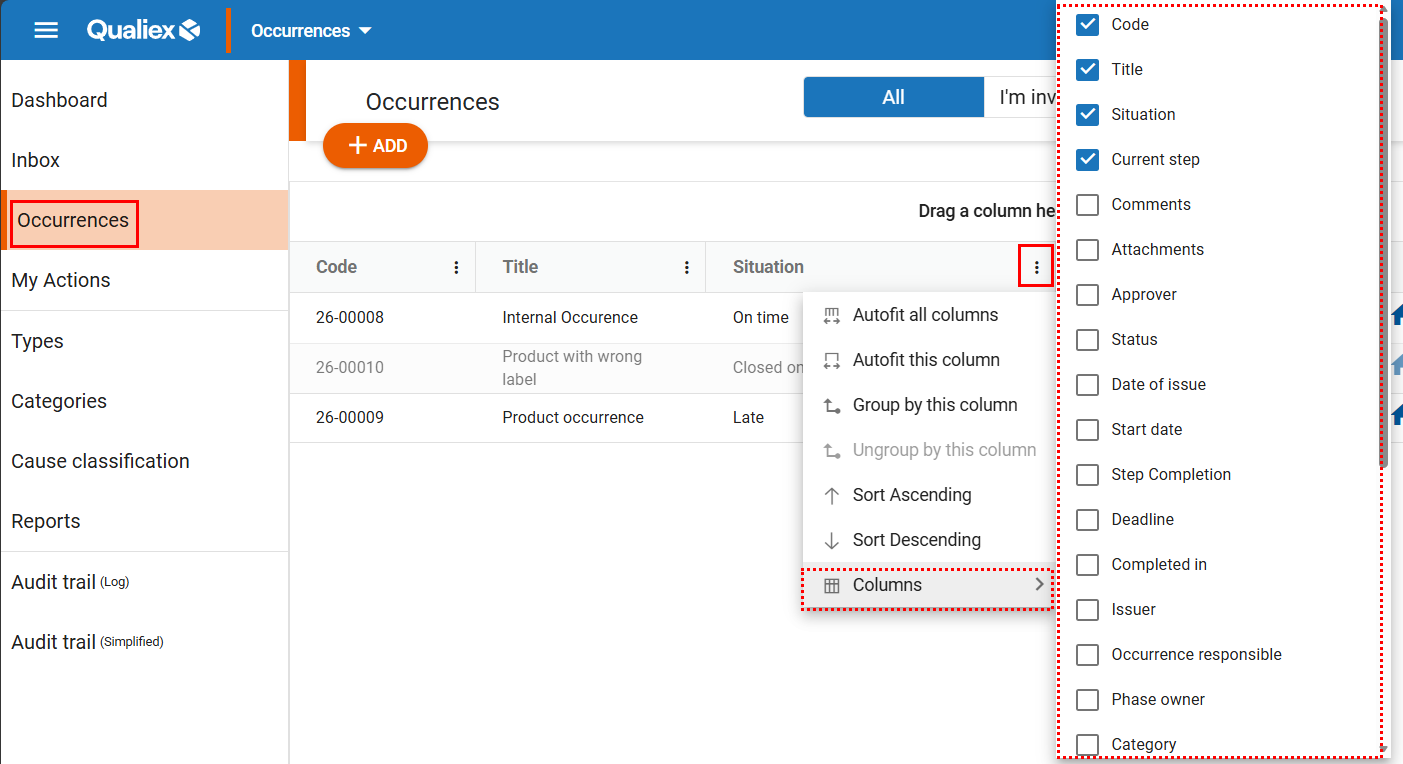Enable the Comments column checkbox
Screen dimensions: 1403x764
point(1087,205)
